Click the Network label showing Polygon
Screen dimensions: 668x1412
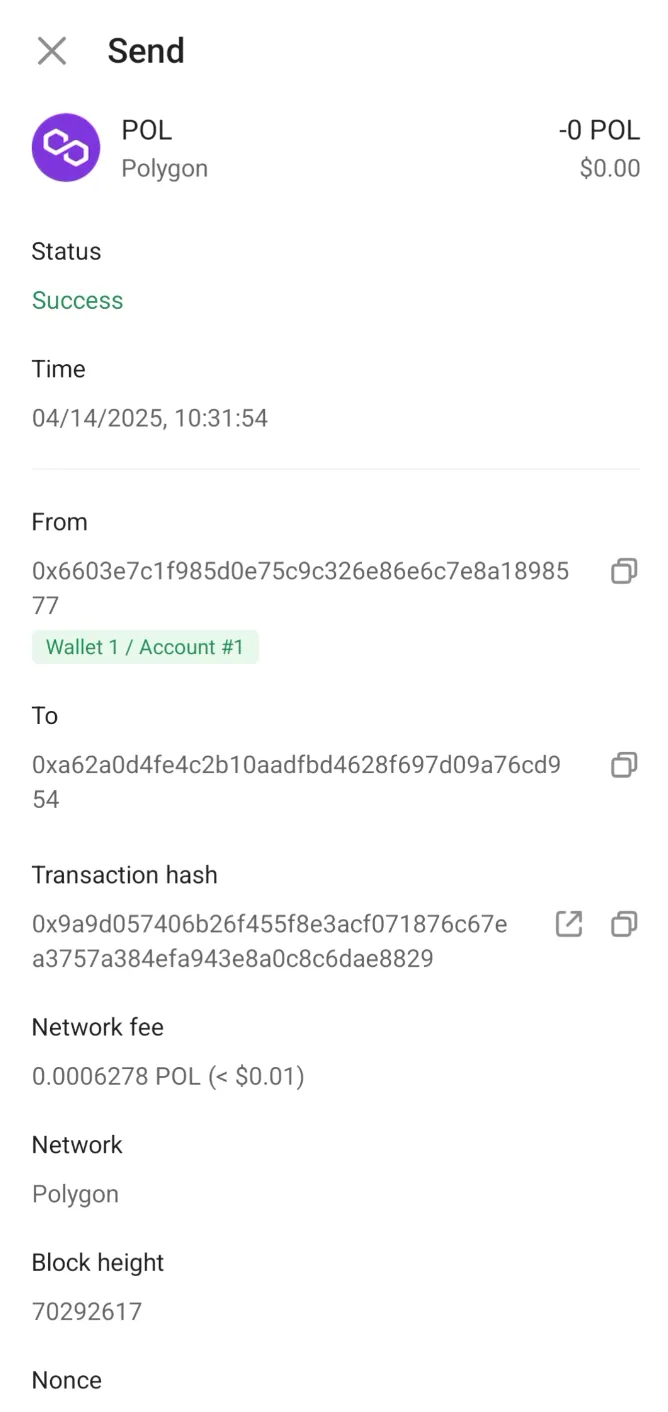pos(77,1144)
